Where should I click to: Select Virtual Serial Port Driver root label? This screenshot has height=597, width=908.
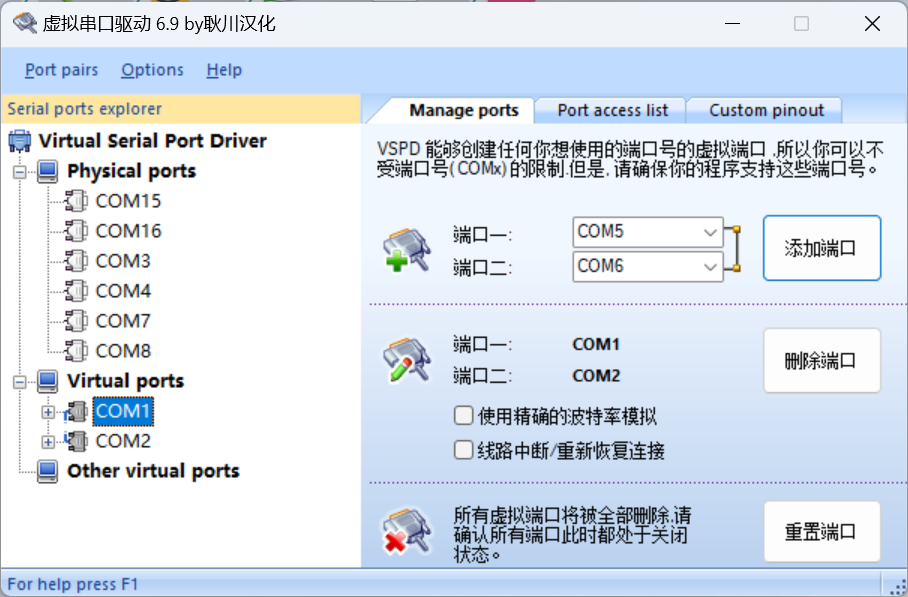(152, 141)
